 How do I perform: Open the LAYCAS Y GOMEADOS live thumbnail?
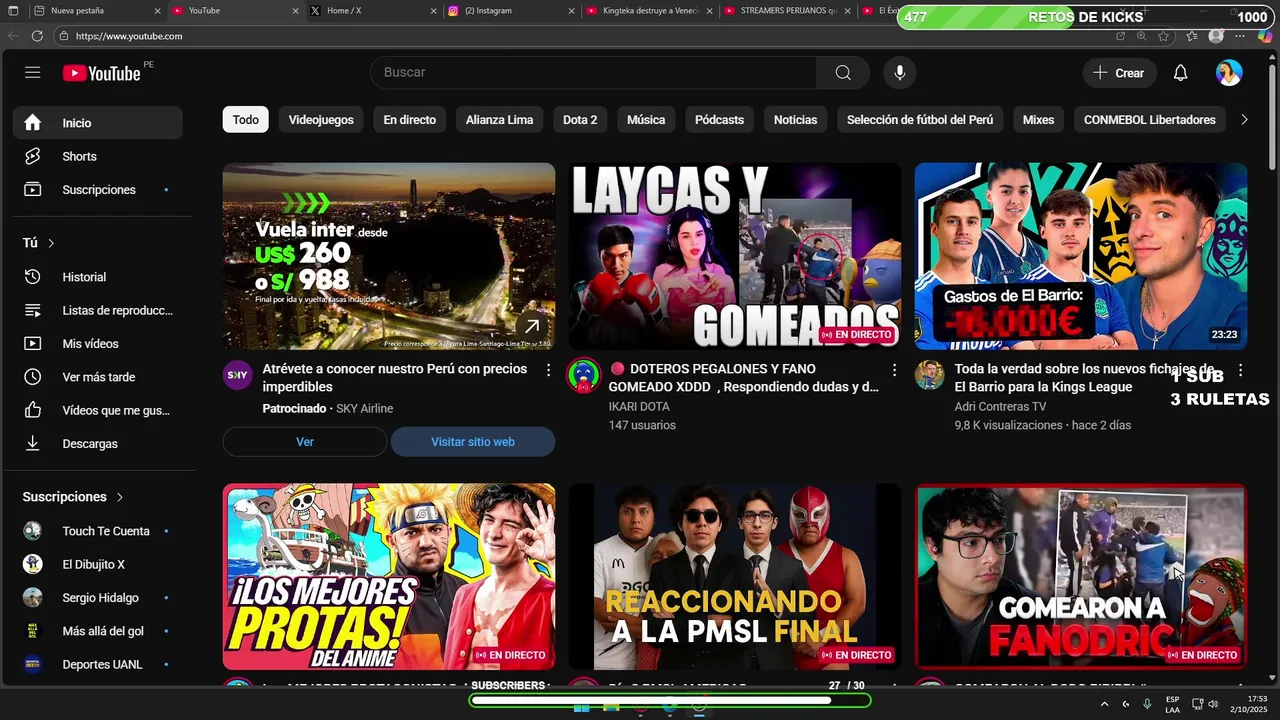735,256
